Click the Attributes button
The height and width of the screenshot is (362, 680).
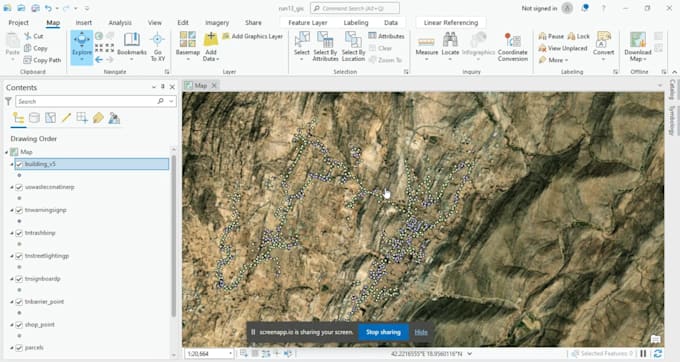pos(386,36)
